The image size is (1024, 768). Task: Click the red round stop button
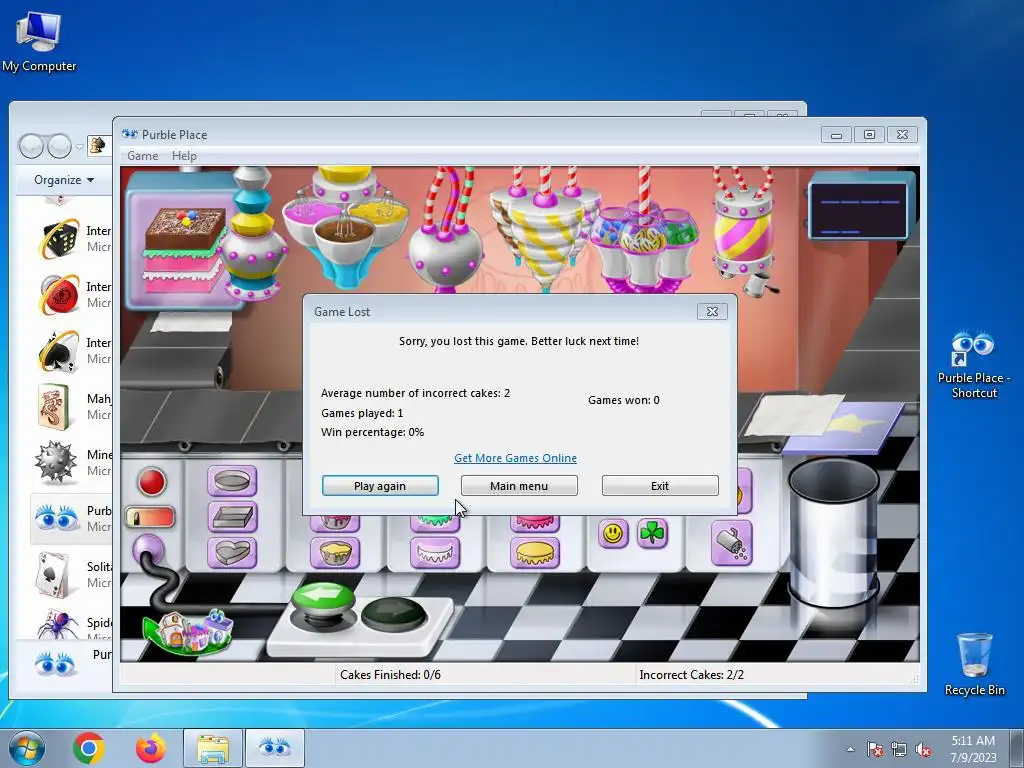pos(152,482)
